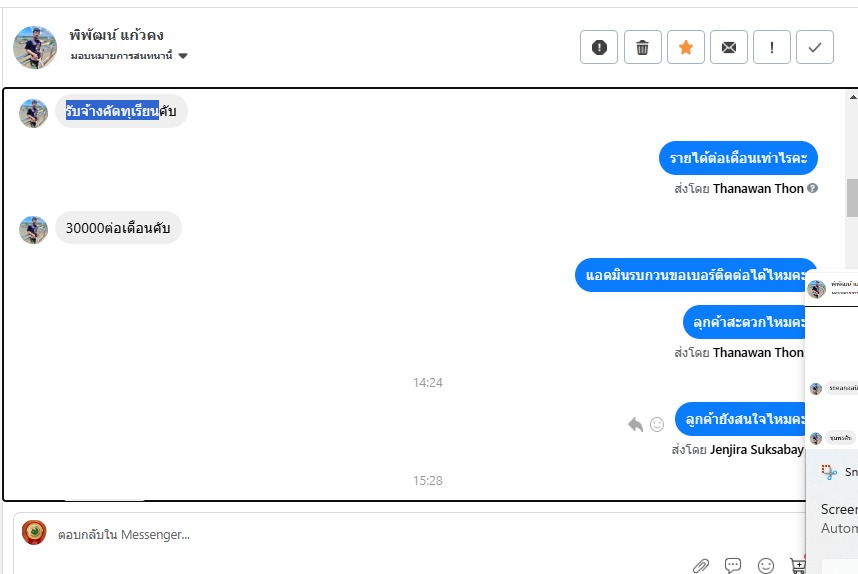Image resolution: width=858 pixels, height=574 pixels.
Task: Click the shopping cart icon in reply toolbar
Action: [x=797, y=565]
